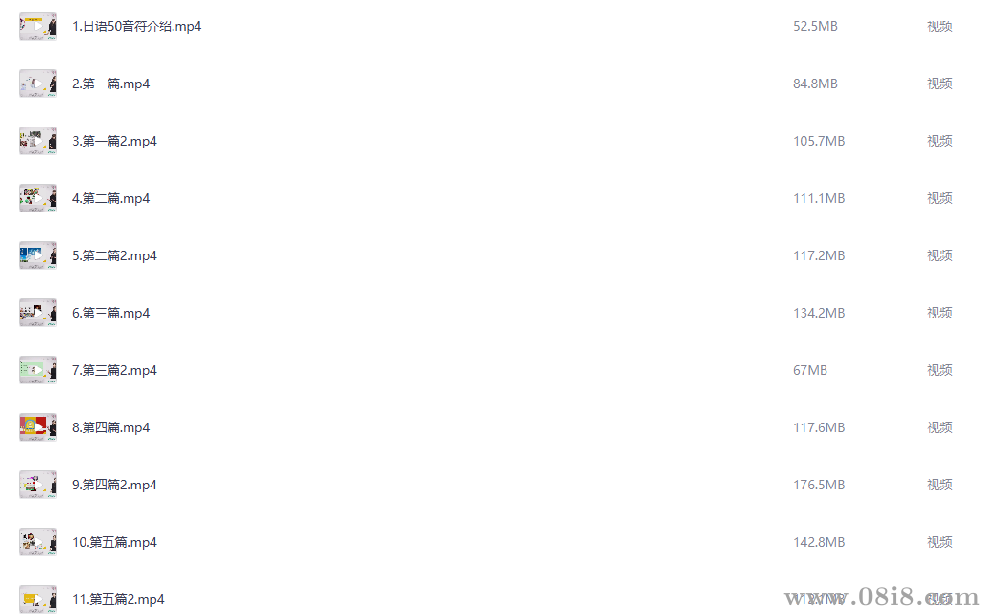
Task: Open the 9.第四篇2.mp4 file name
Action: (114, 485)
